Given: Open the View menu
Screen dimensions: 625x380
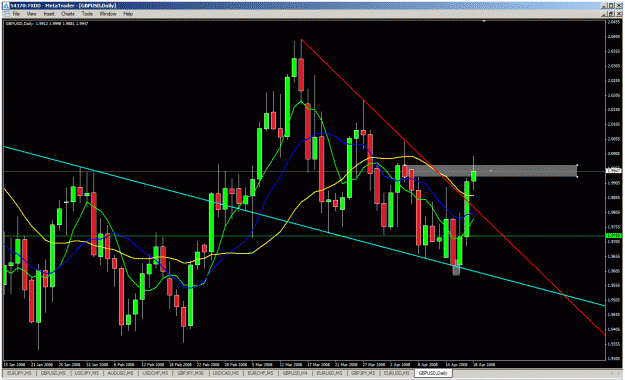Looking at the screenshot, I should coord(31,14).
